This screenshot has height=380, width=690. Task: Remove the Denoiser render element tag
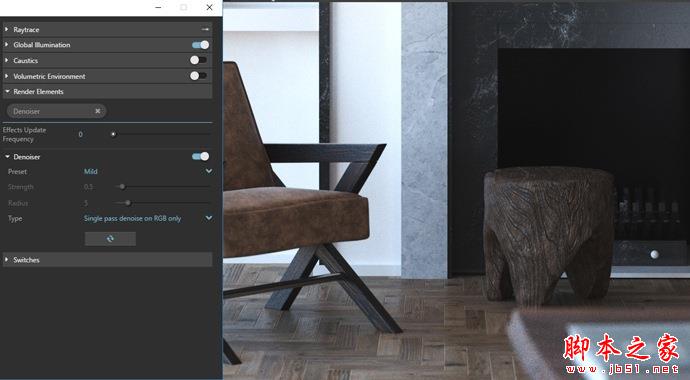98,111
